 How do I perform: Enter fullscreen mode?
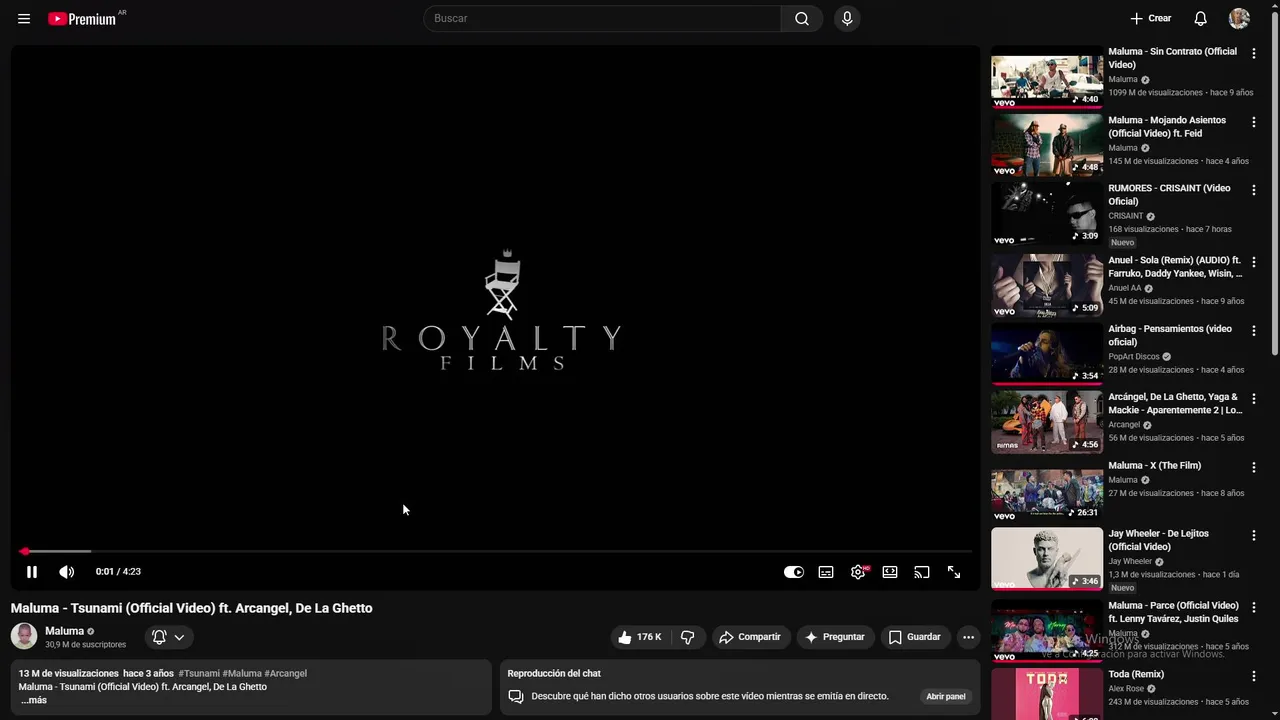pos(954,572)
